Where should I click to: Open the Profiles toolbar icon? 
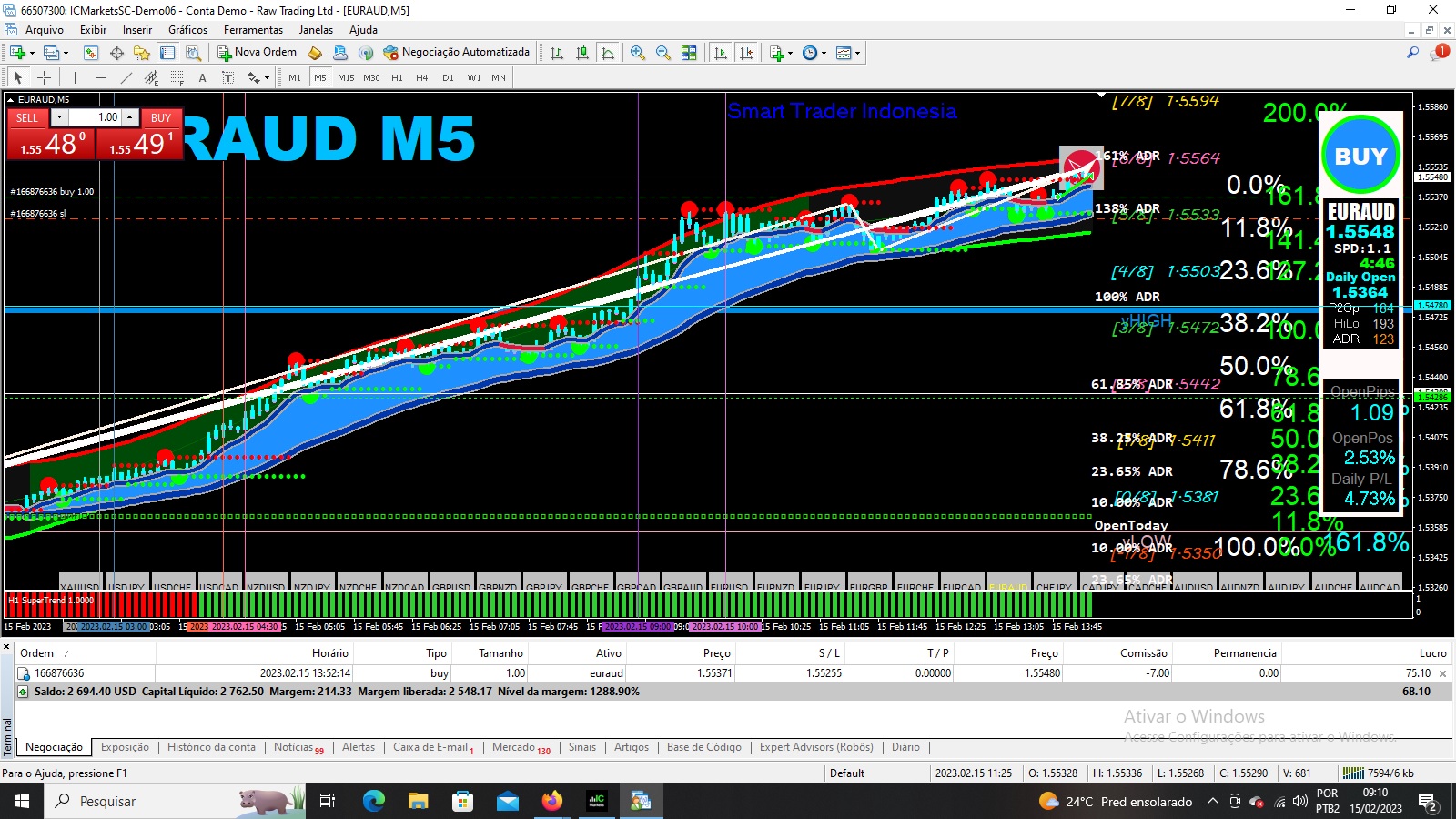[x=51, y=53]
